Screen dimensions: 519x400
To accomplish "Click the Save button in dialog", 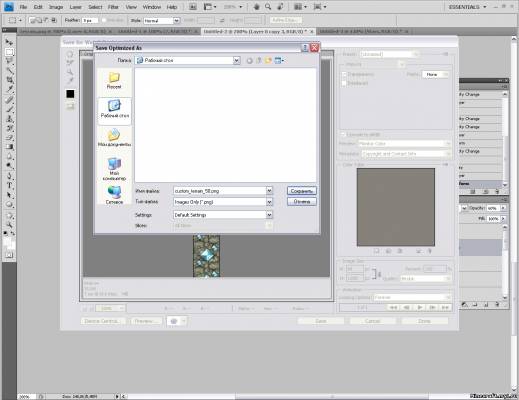I will (x=302, y=191).
